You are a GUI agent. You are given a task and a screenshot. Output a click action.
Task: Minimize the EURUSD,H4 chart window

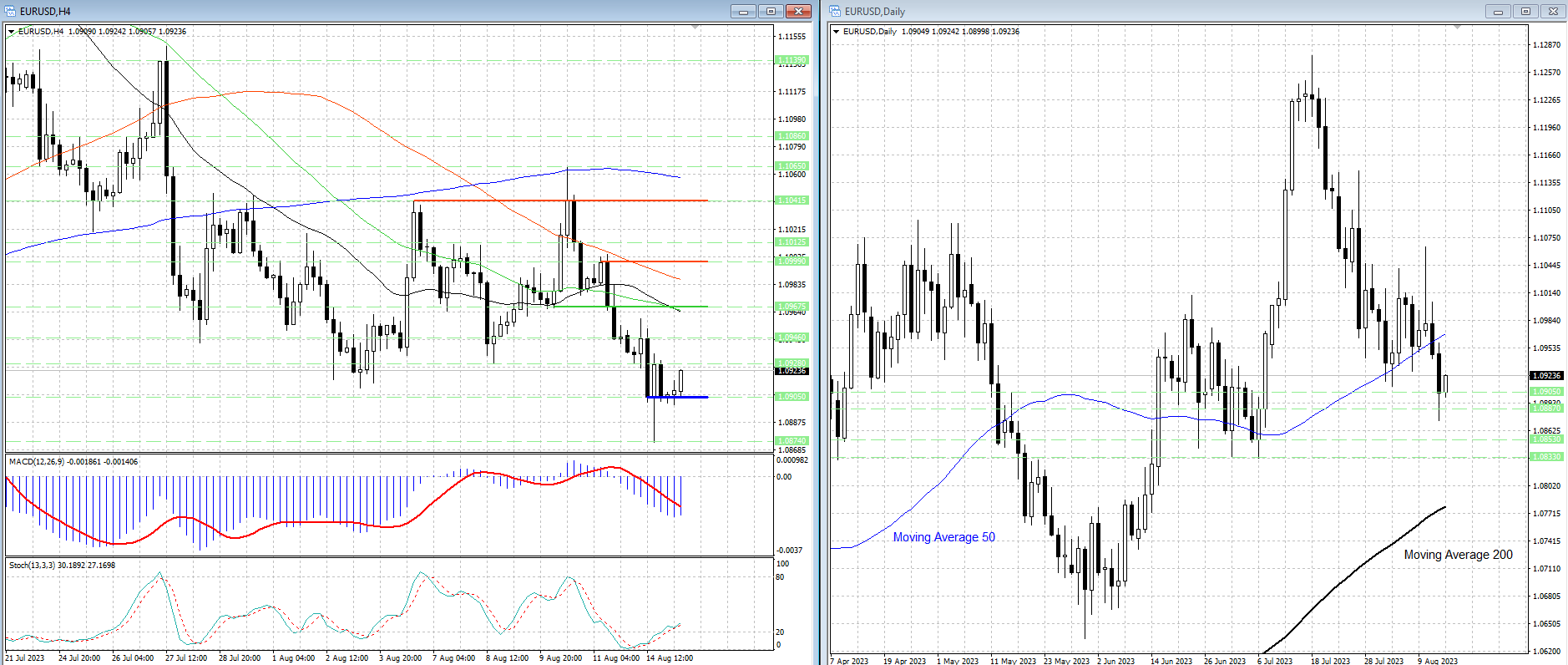tap(742, 11)
